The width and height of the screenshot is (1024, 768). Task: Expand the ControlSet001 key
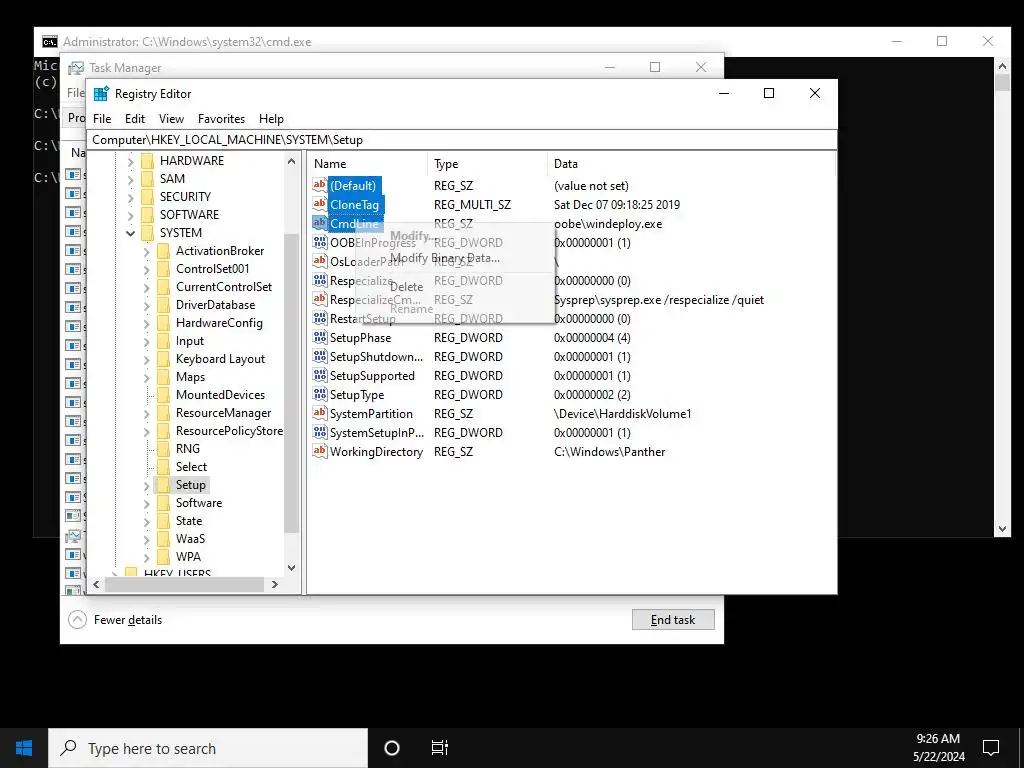(x=146, y=269)
